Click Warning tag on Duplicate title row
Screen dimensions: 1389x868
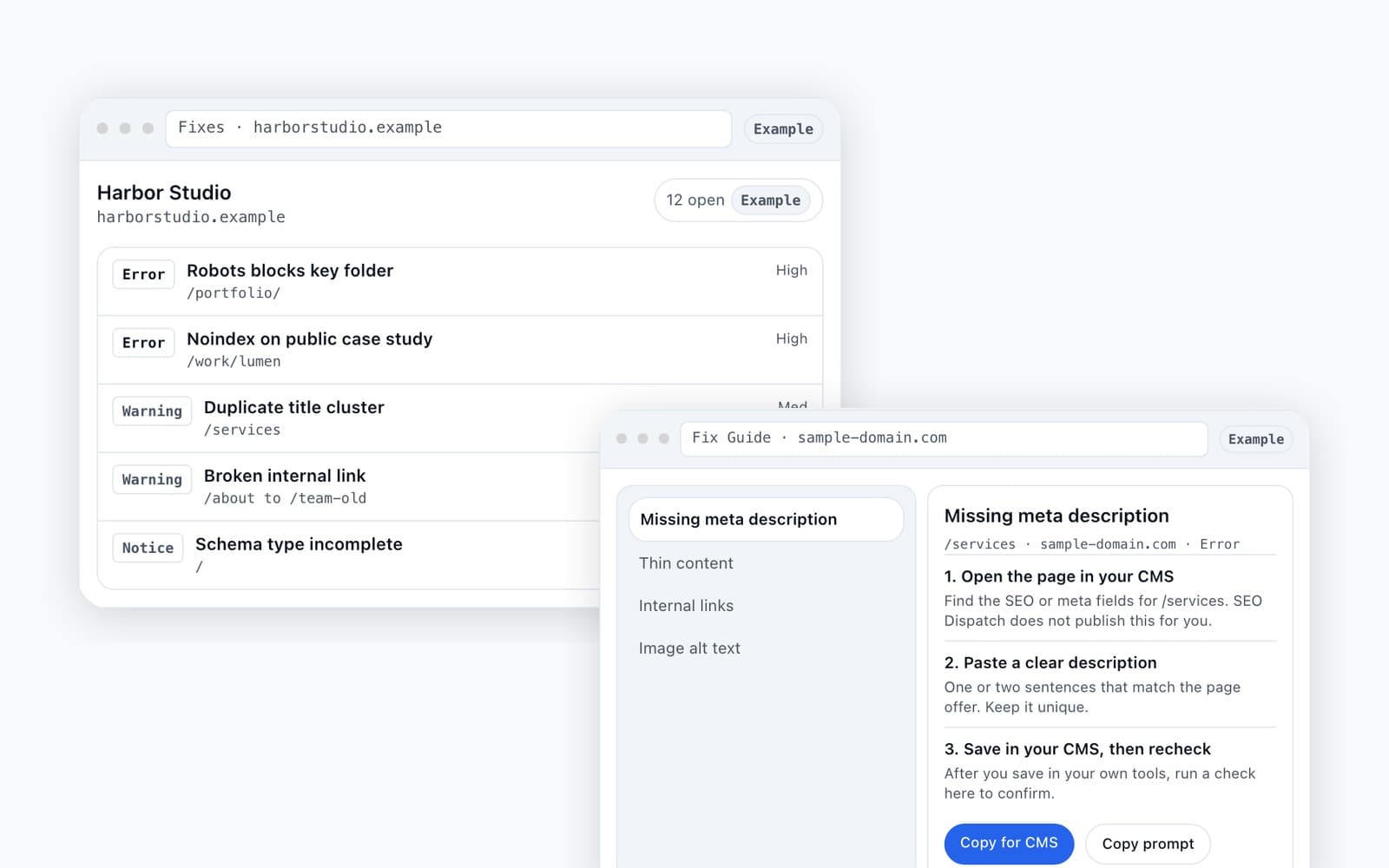point(152,411)
